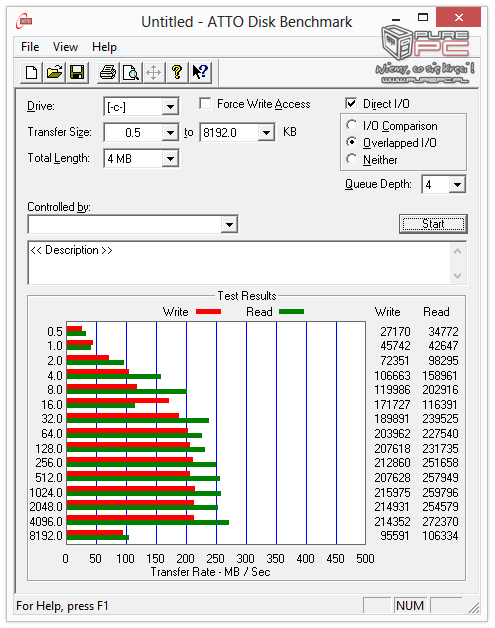
Task: Click the 8192.0 row label in chart
Action: pos(46,535)
